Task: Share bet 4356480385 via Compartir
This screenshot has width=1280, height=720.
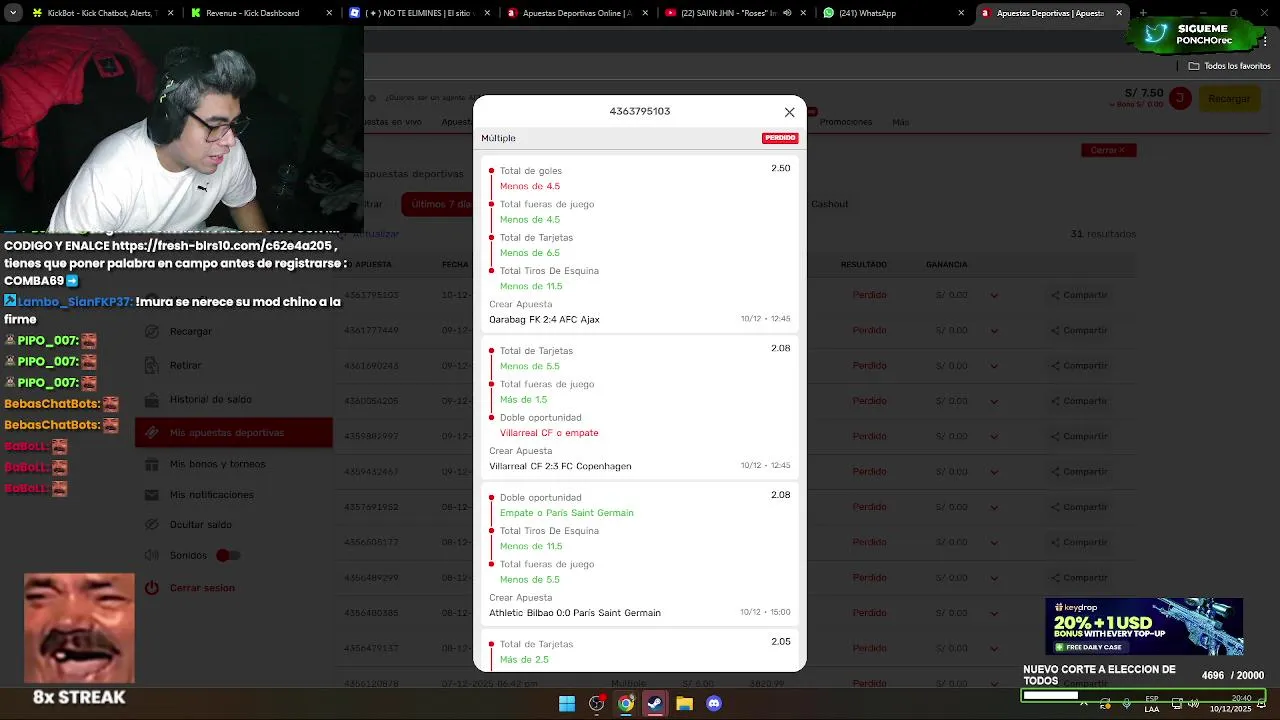Action: 1079,613
